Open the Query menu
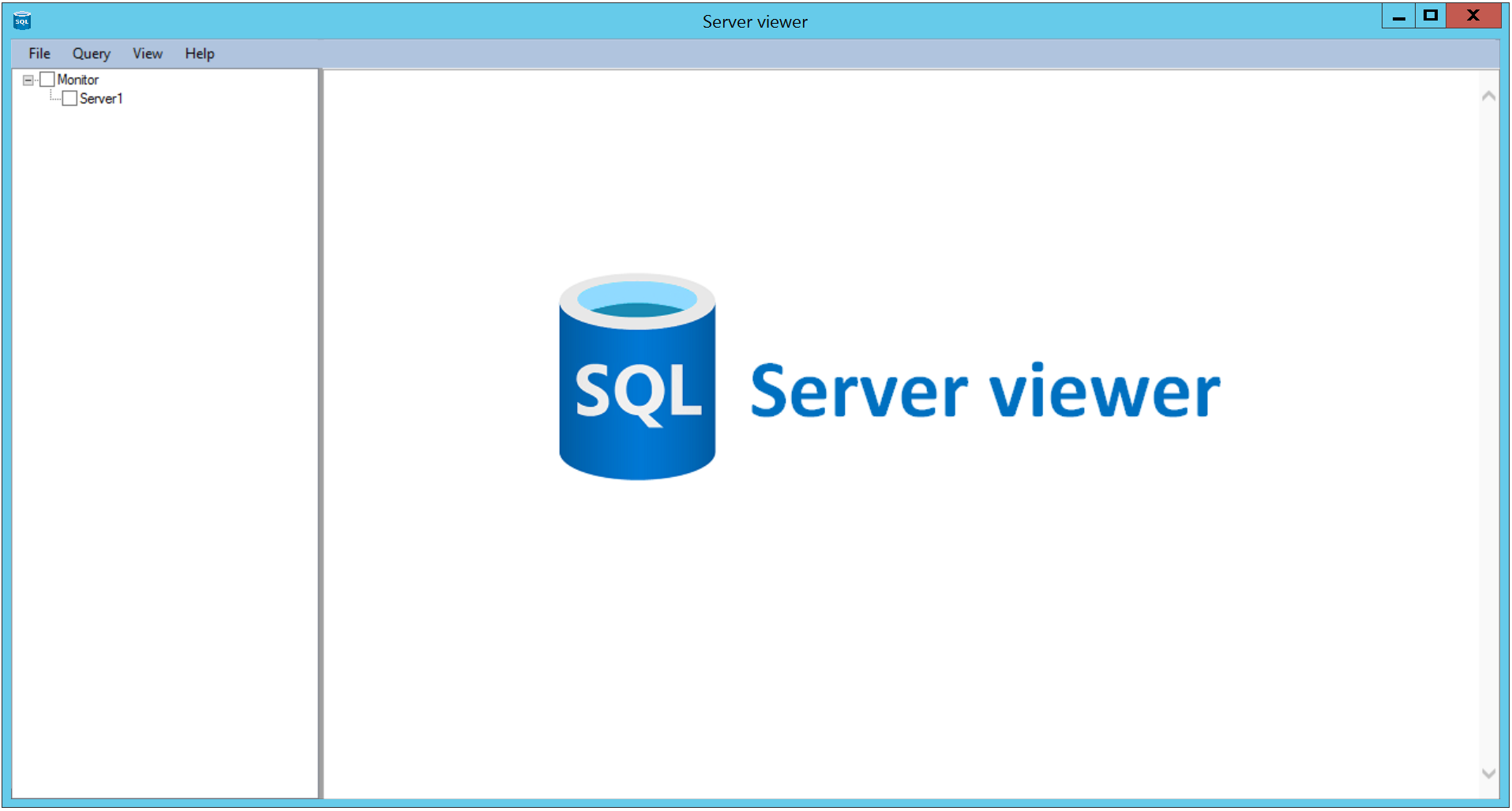Image resolution: width=1512 pixels, height=811 pixels. point(92,54)
